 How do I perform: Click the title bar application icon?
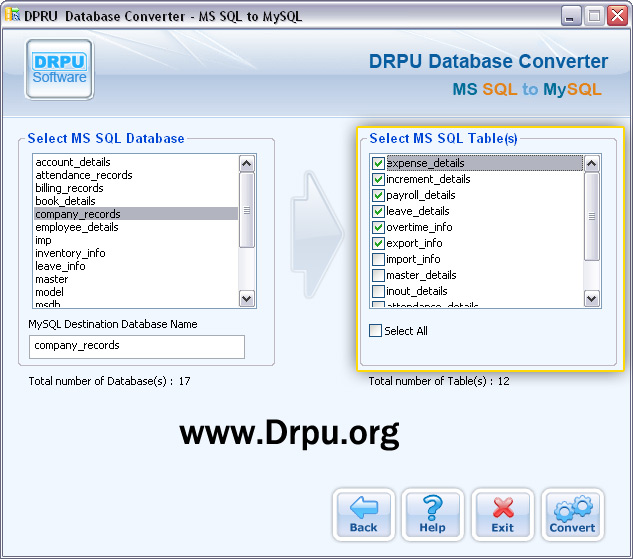tap(12, 15)
